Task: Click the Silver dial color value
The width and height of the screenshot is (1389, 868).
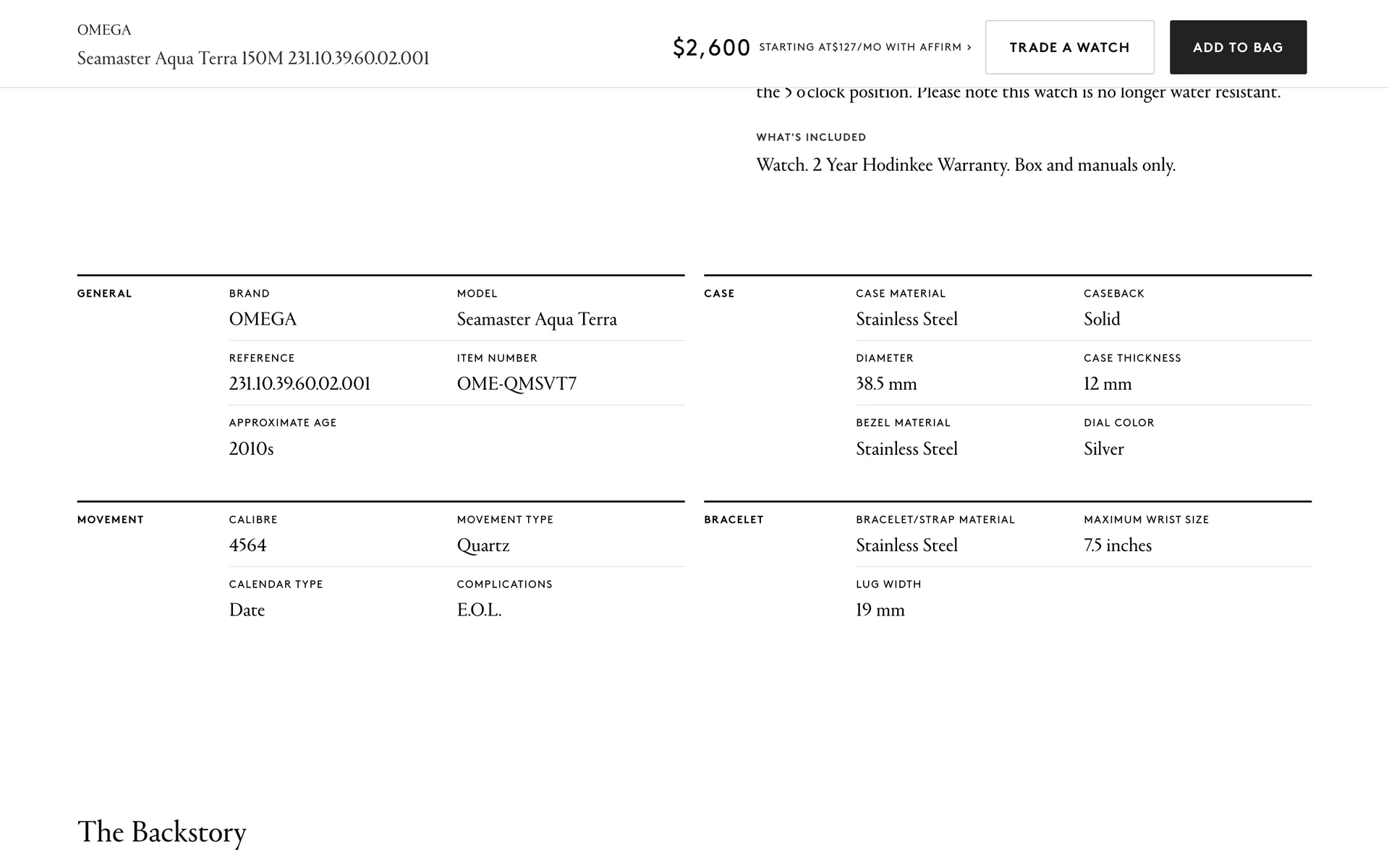Action: tap(1103, 449)
